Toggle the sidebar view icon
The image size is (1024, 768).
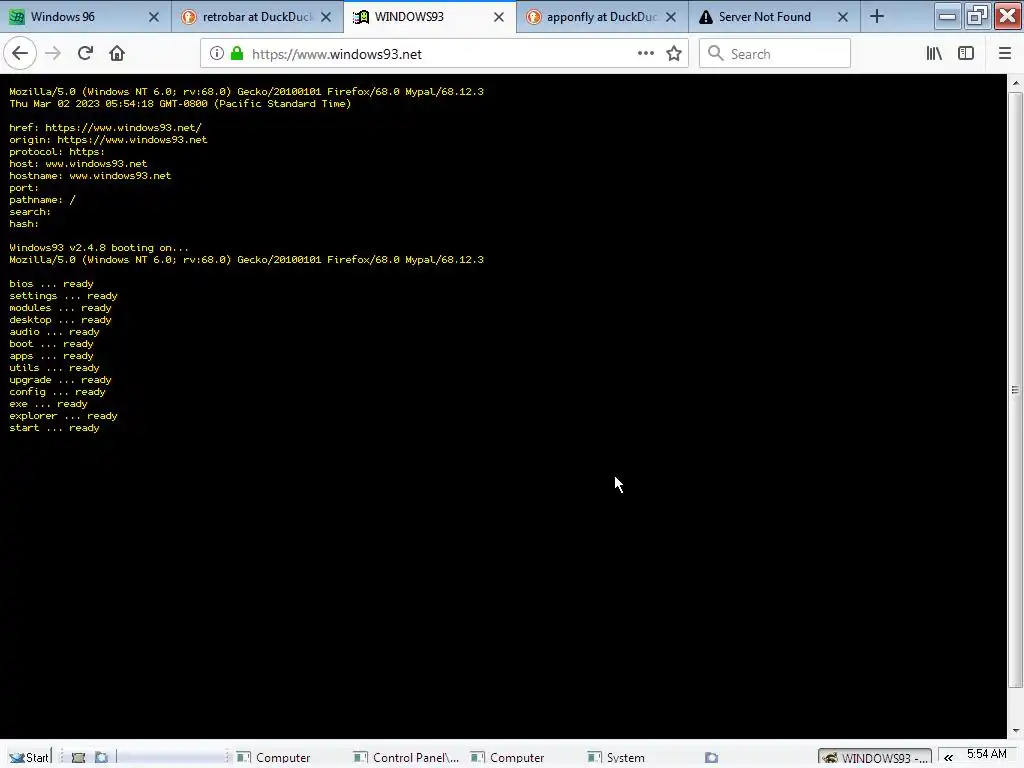(966, 54)
